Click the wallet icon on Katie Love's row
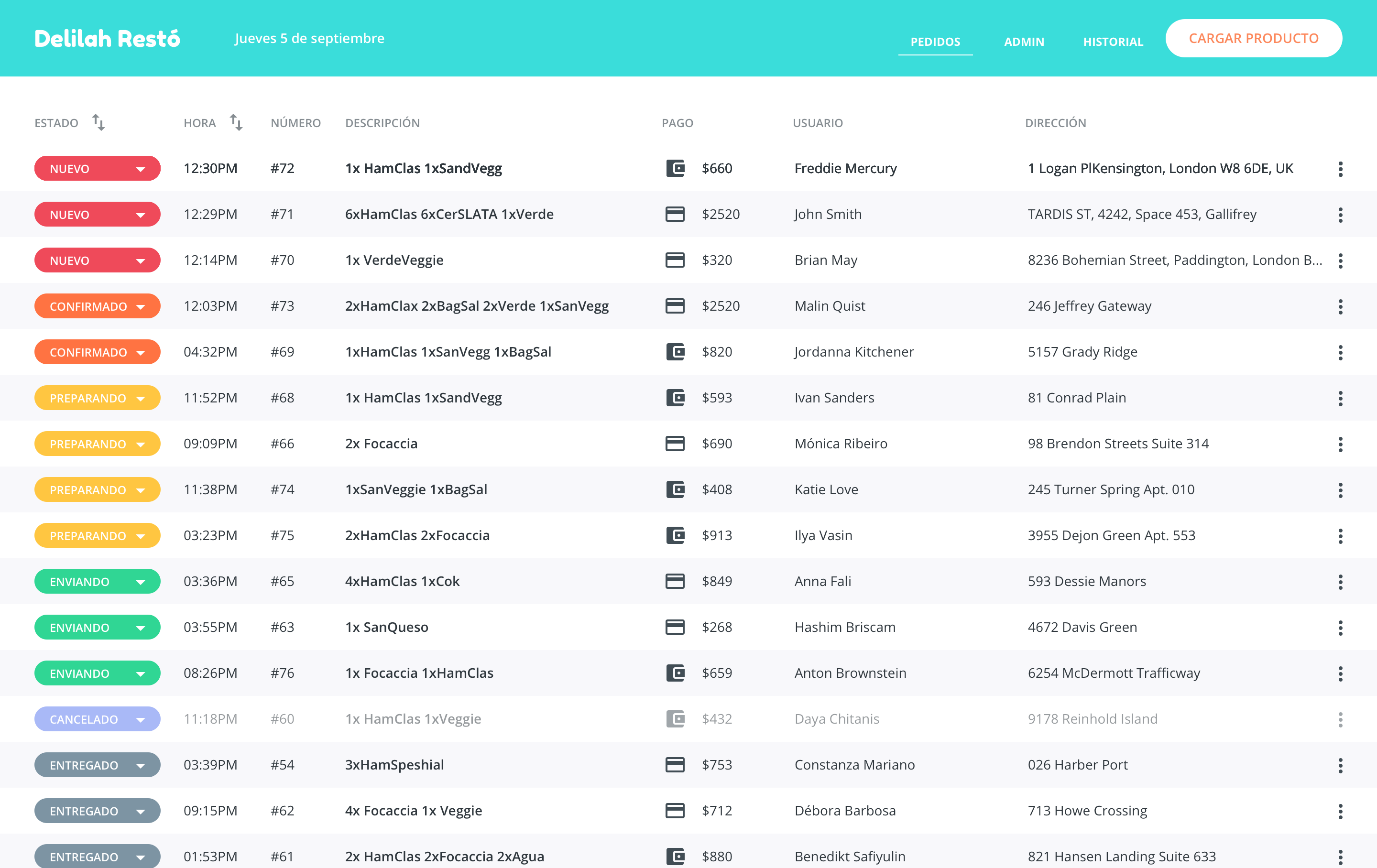The width and height of the screenshot is (1377, 868). [675, 489]
